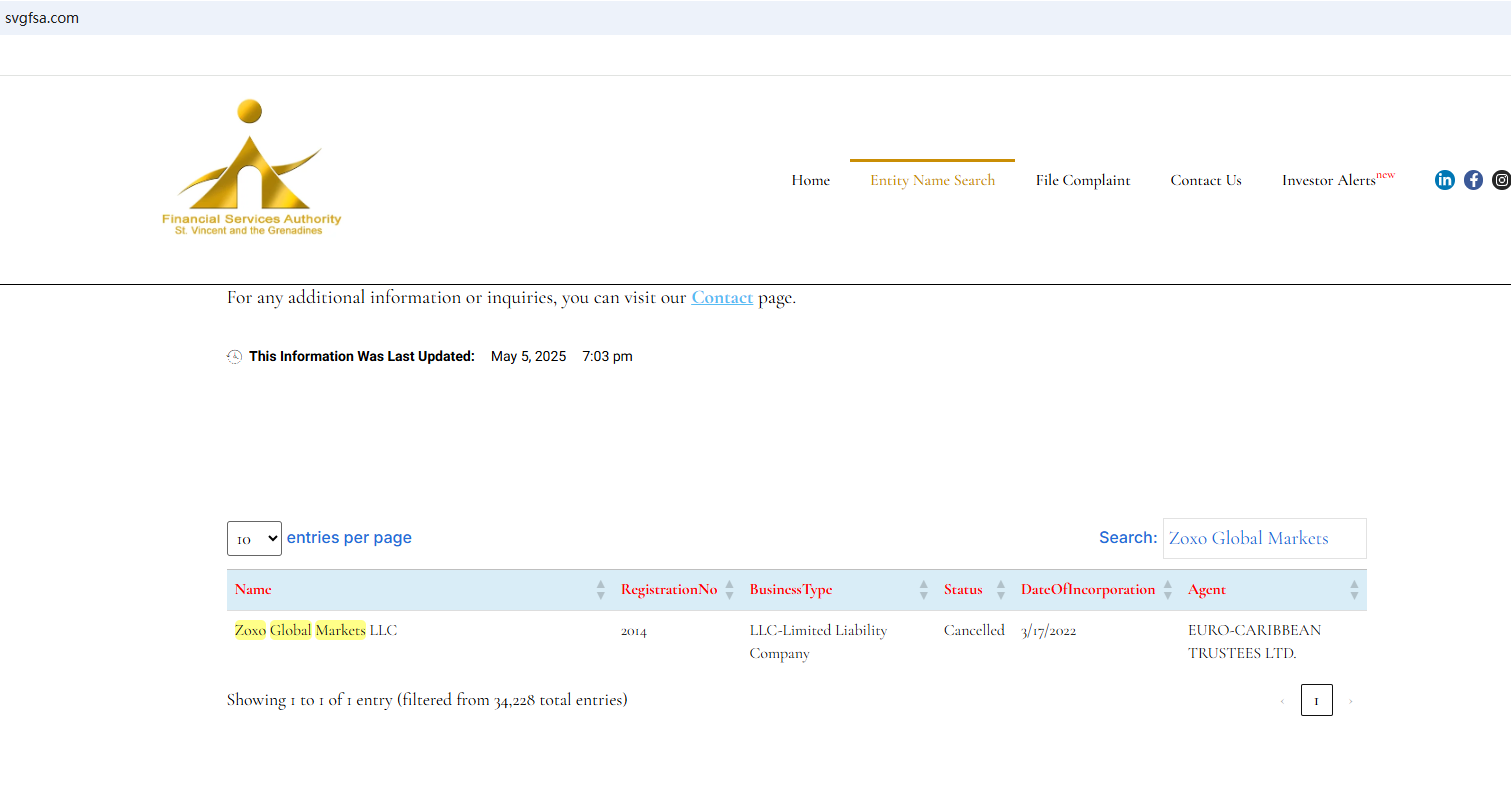Go to the Home menu item
Viewport: 1511px width, 785px height.
[810, 181]
